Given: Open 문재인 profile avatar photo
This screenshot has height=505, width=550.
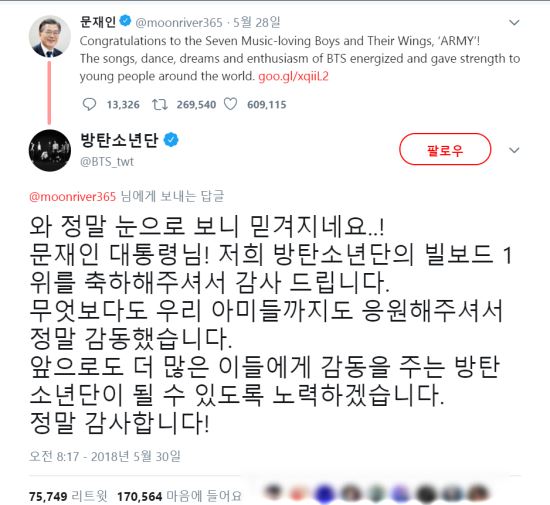Looking at the screenshot, I should point(49,36).
